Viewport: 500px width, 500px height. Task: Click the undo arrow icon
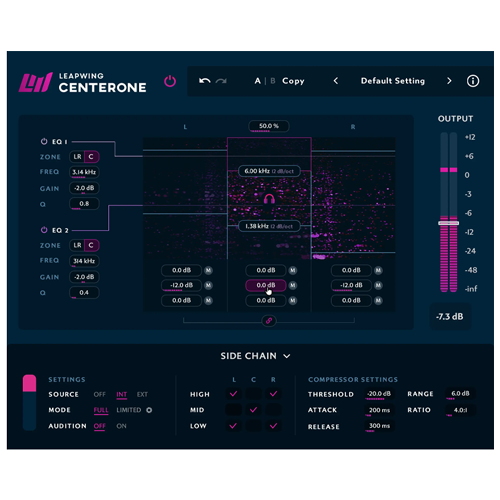click(x=205, y=81)
